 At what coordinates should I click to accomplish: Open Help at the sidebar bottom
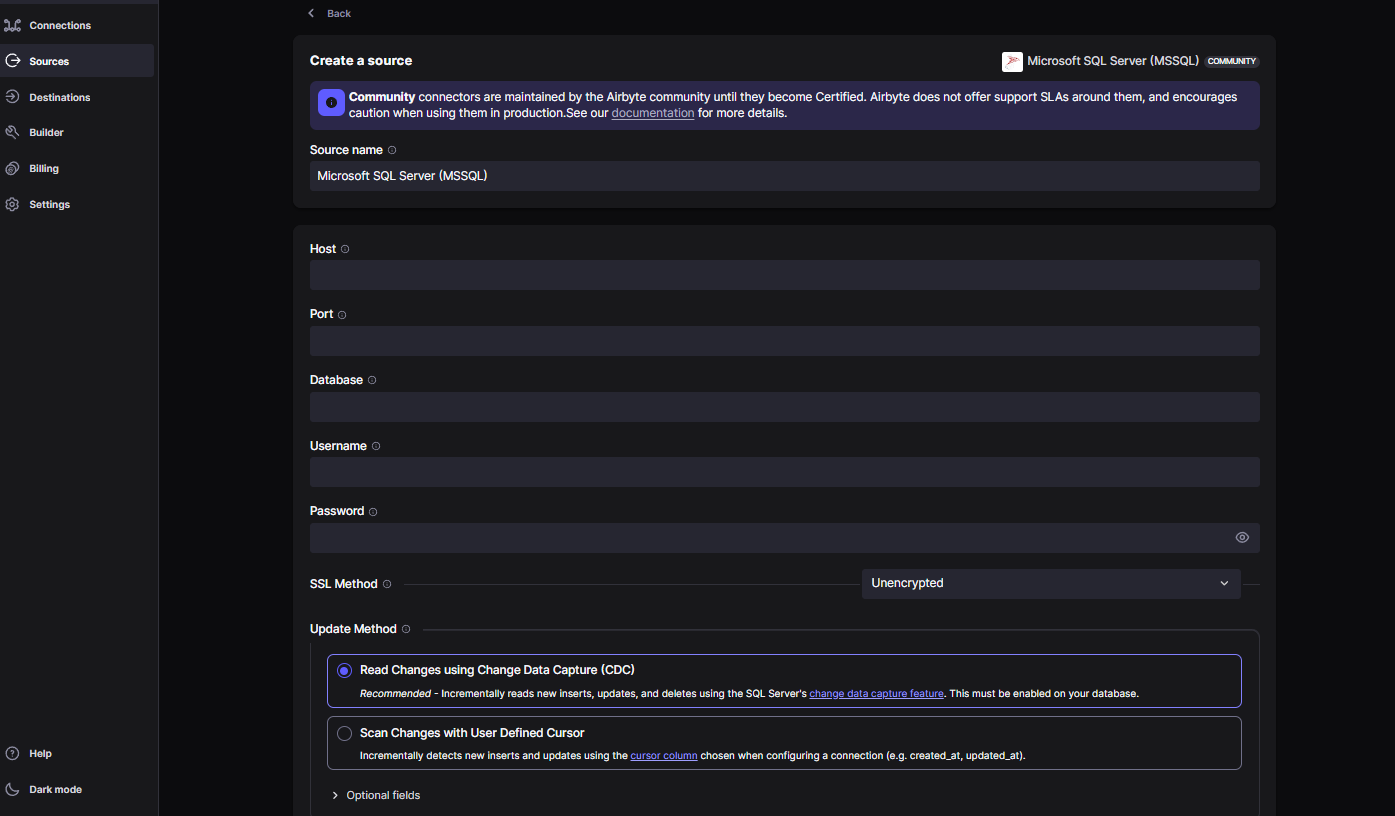pyautogui.click(x=40, y=753)
